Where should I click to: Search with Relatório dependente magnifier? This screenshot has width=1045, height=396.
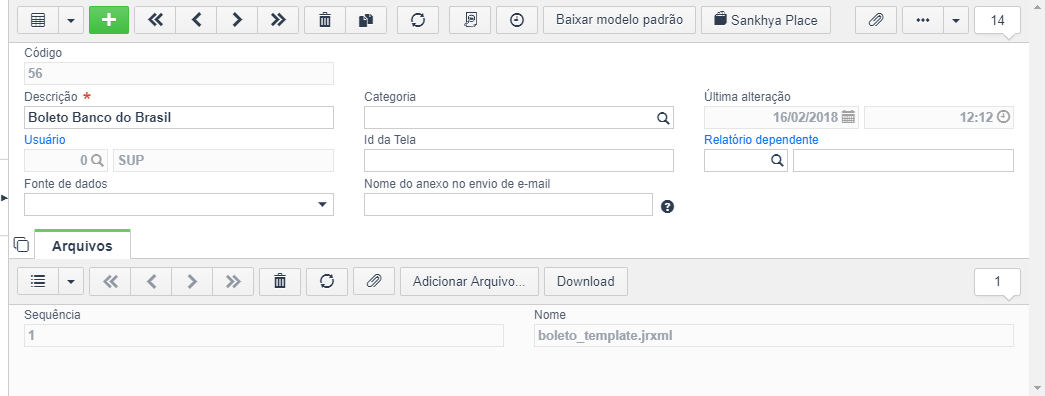(777, 161)
